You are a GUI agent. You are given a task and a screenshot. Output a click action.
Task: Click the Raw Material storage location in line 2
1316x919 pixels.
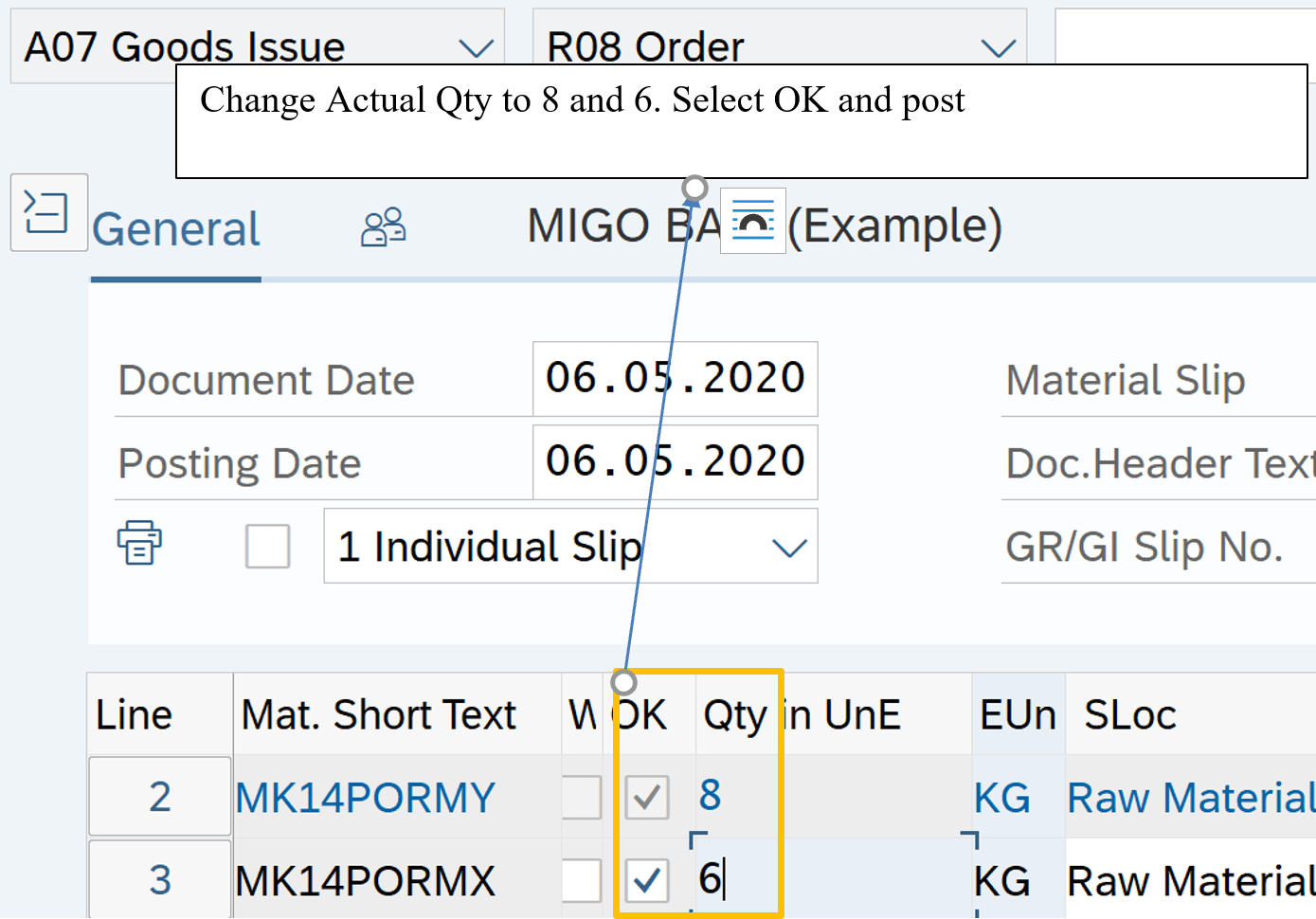pos(1189,798)
